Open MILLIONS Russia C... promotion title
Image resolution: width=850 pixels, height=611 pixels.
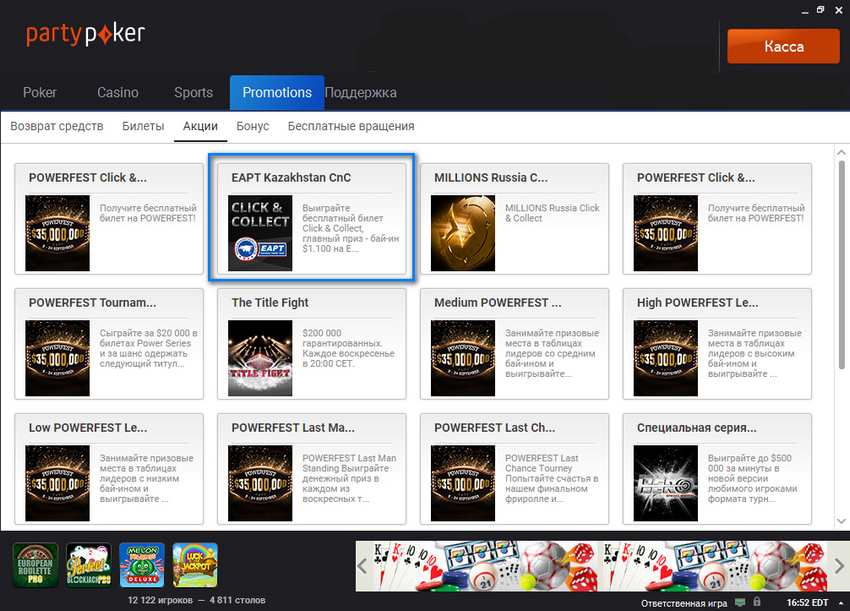[x=491, y=178]
